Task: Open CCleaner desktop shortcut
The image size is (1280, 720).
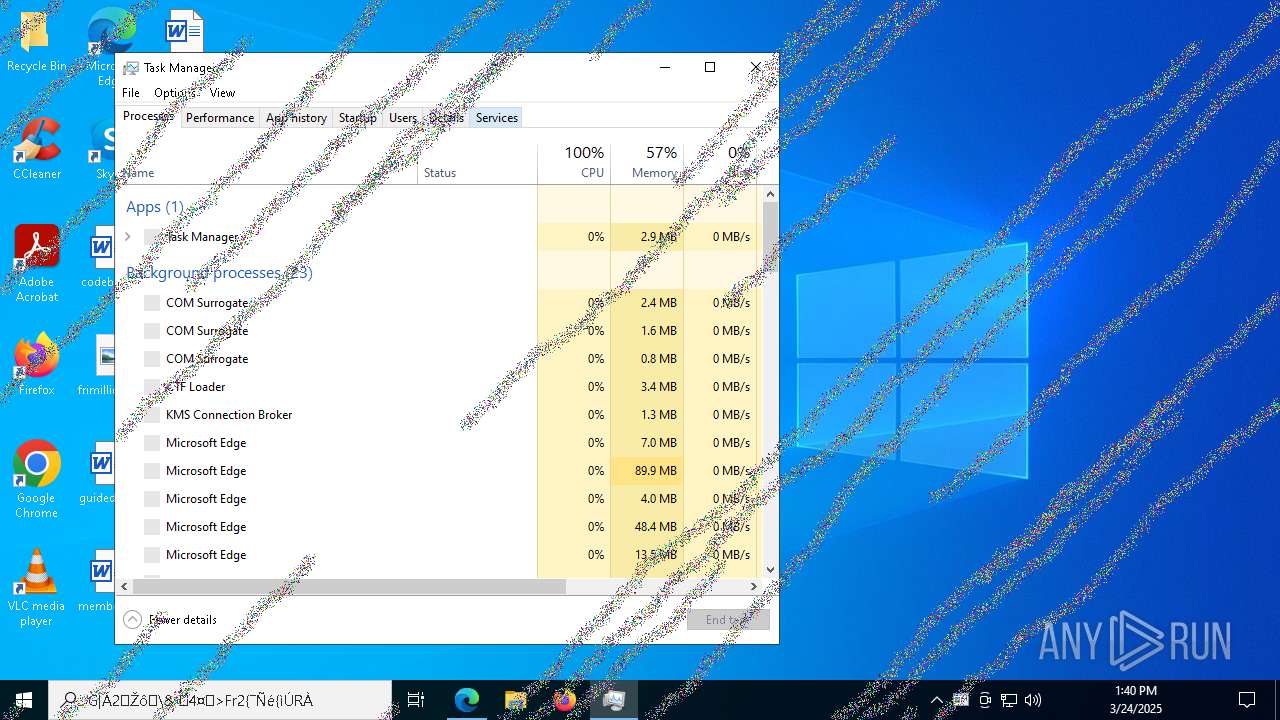Action: pos(36,150)
